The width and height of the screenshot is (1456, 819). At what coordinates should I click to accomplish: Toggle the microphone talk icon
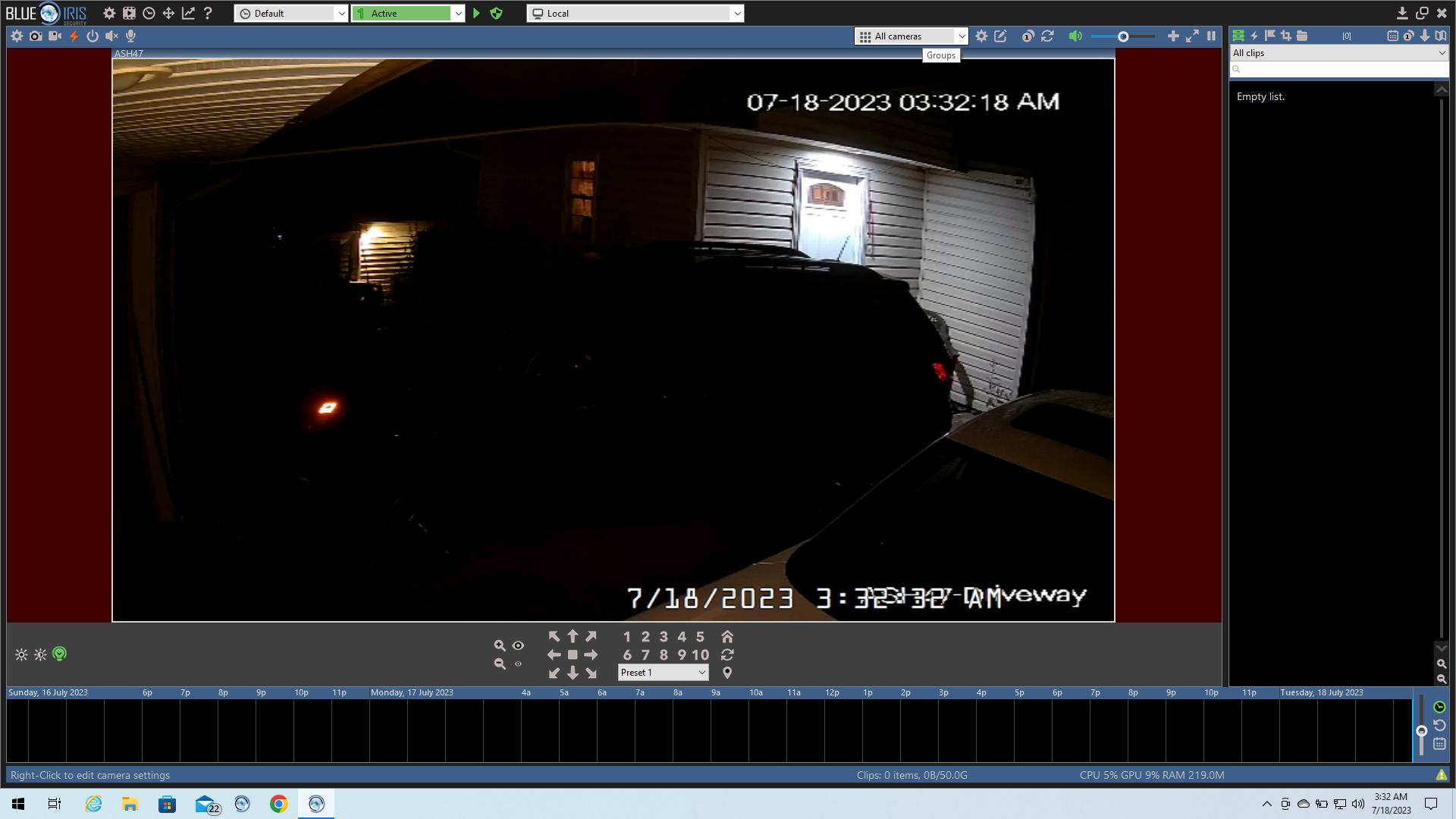coord(130,36)
